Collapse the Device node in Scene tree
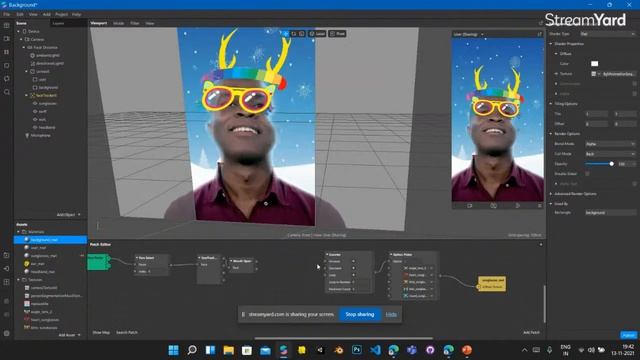 18,31
